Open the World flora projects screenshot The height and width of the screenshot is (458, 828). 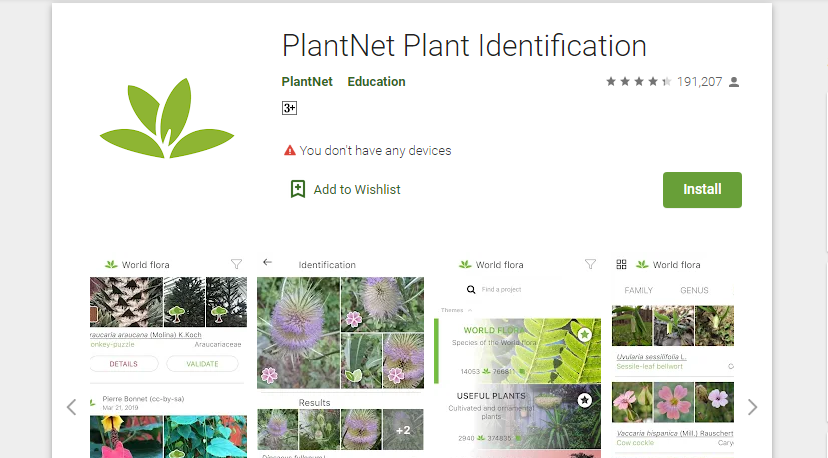[518, 357]
